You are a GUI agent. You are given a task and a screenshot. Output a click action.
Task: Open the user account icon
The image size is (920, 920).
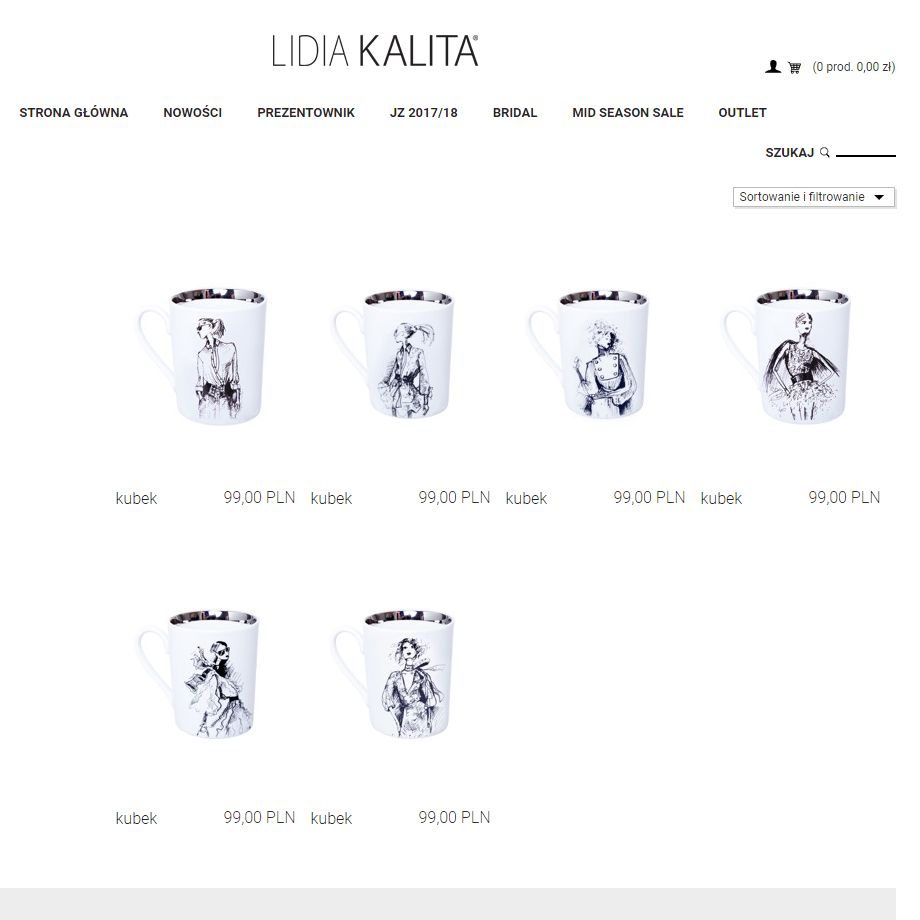pyautogui.click(x=773, y=67)
